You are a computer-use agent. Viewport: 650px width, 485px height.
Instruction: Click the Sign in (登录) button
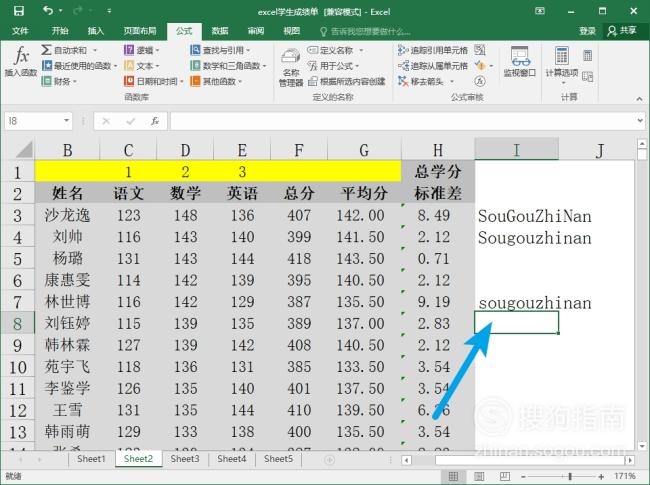tap(587, 31)
